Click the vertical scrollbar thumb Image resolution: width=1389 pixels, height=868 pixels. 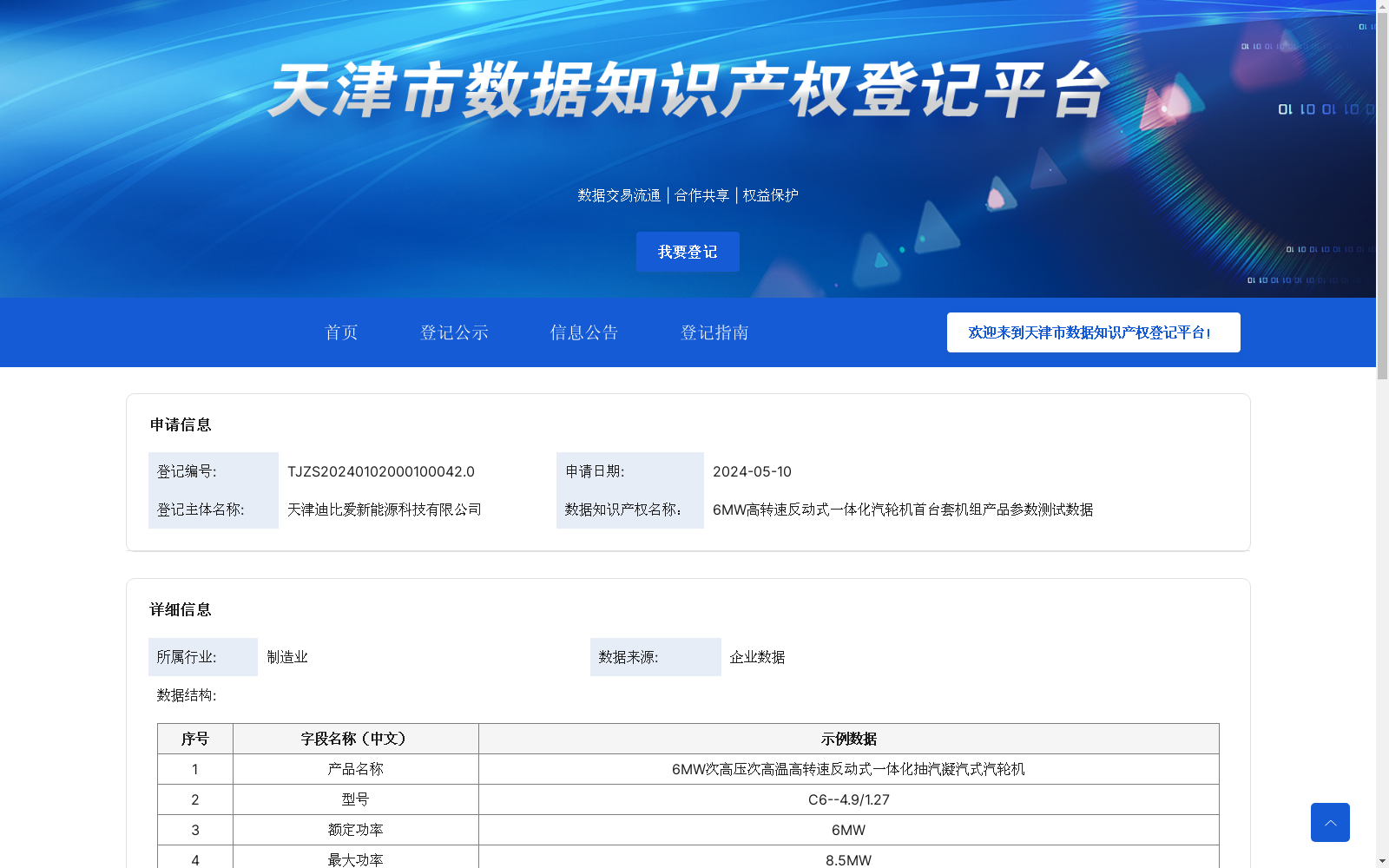point(1382,196)
